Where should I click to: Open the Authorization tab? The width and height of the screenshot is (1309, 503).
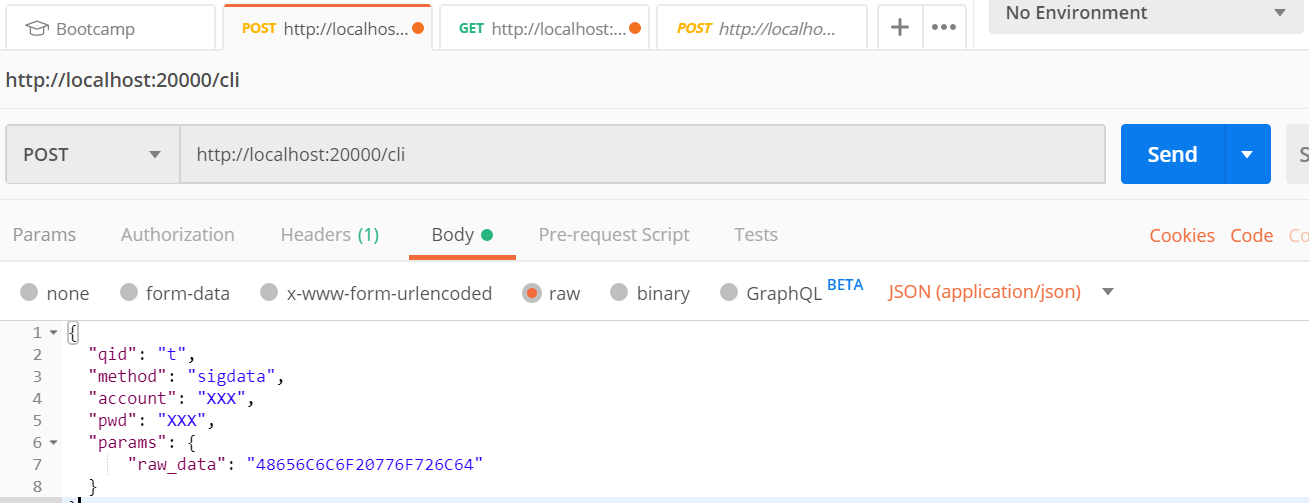coord(178,235)
